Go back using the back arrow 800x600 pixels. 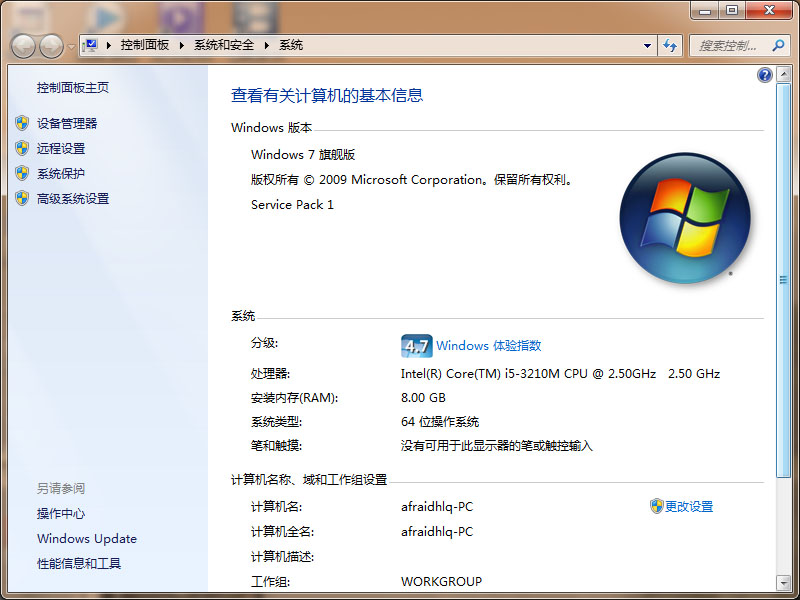tap(22, 45)
